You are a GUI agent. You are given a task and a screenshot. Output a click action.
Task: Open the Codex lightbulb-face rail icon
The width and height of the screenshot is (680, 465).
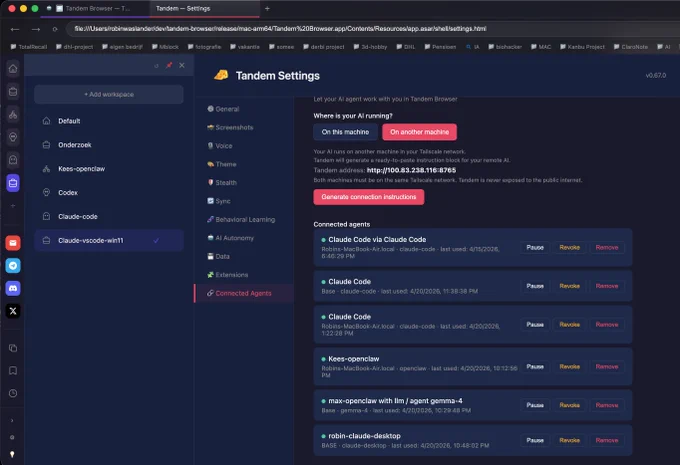pyautogui.click(x=13, y=137)
